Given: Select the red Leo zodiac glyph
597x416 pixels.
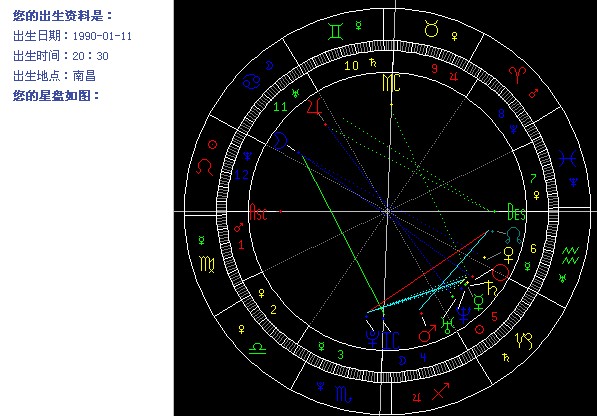Looking at the screenshot, I should [x=204, y=167].
